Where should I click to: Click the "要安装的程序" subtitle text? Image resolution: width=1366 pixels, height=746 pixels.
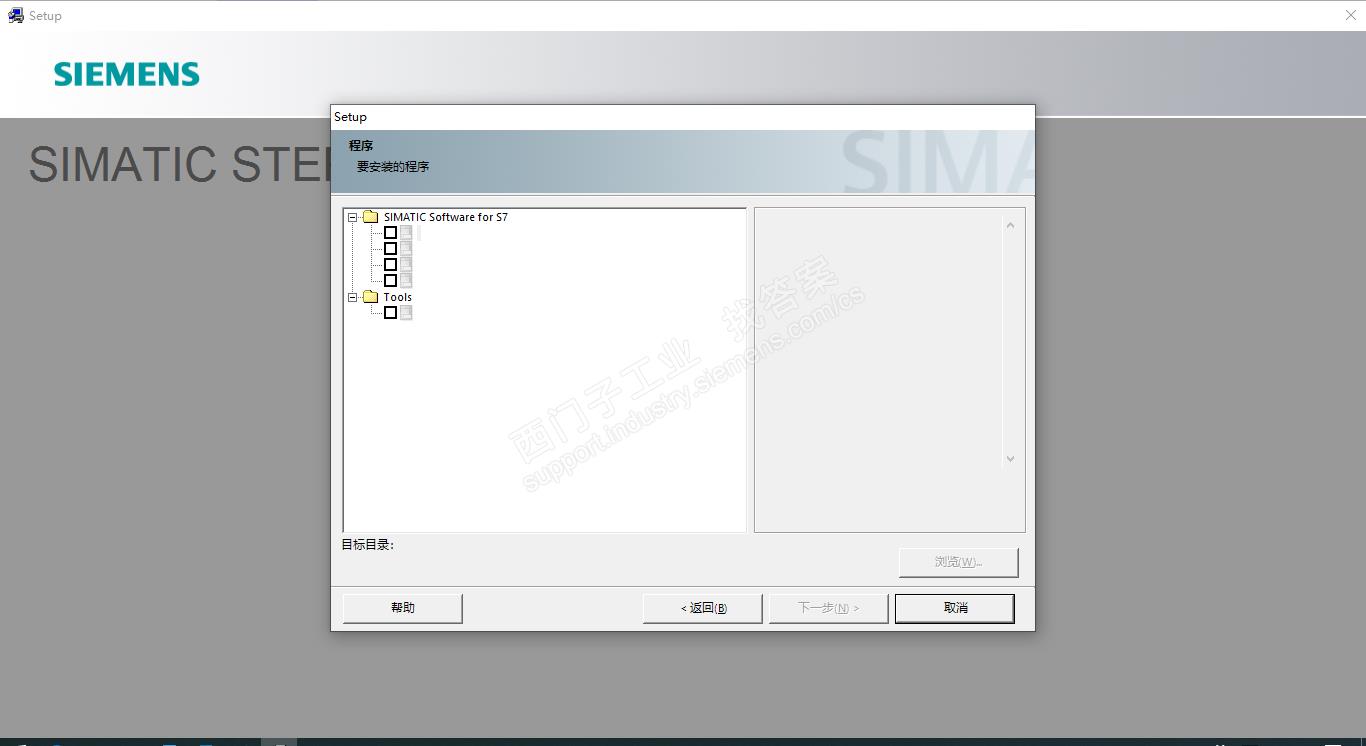pos(393,167)
